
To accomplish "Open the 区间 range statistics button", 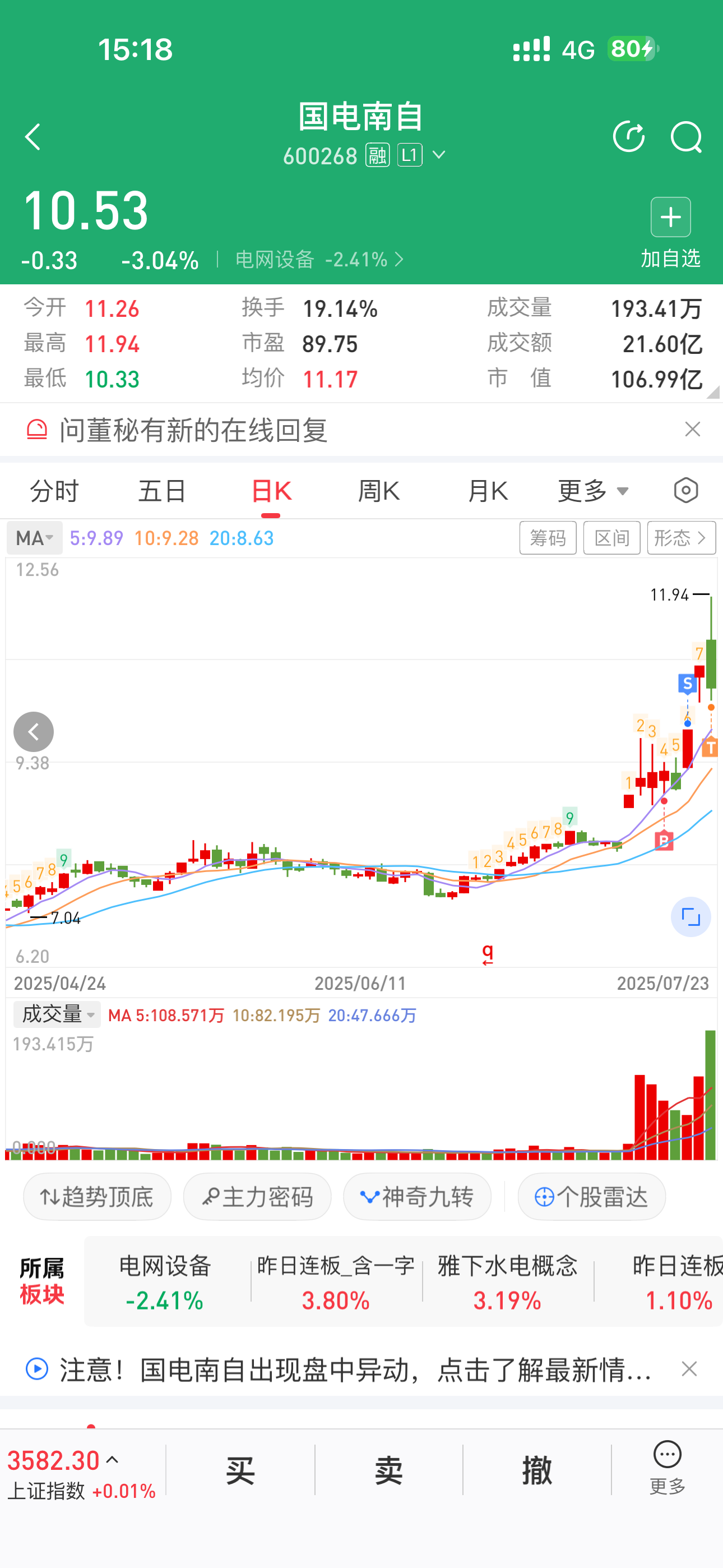I will coord(611,537).
